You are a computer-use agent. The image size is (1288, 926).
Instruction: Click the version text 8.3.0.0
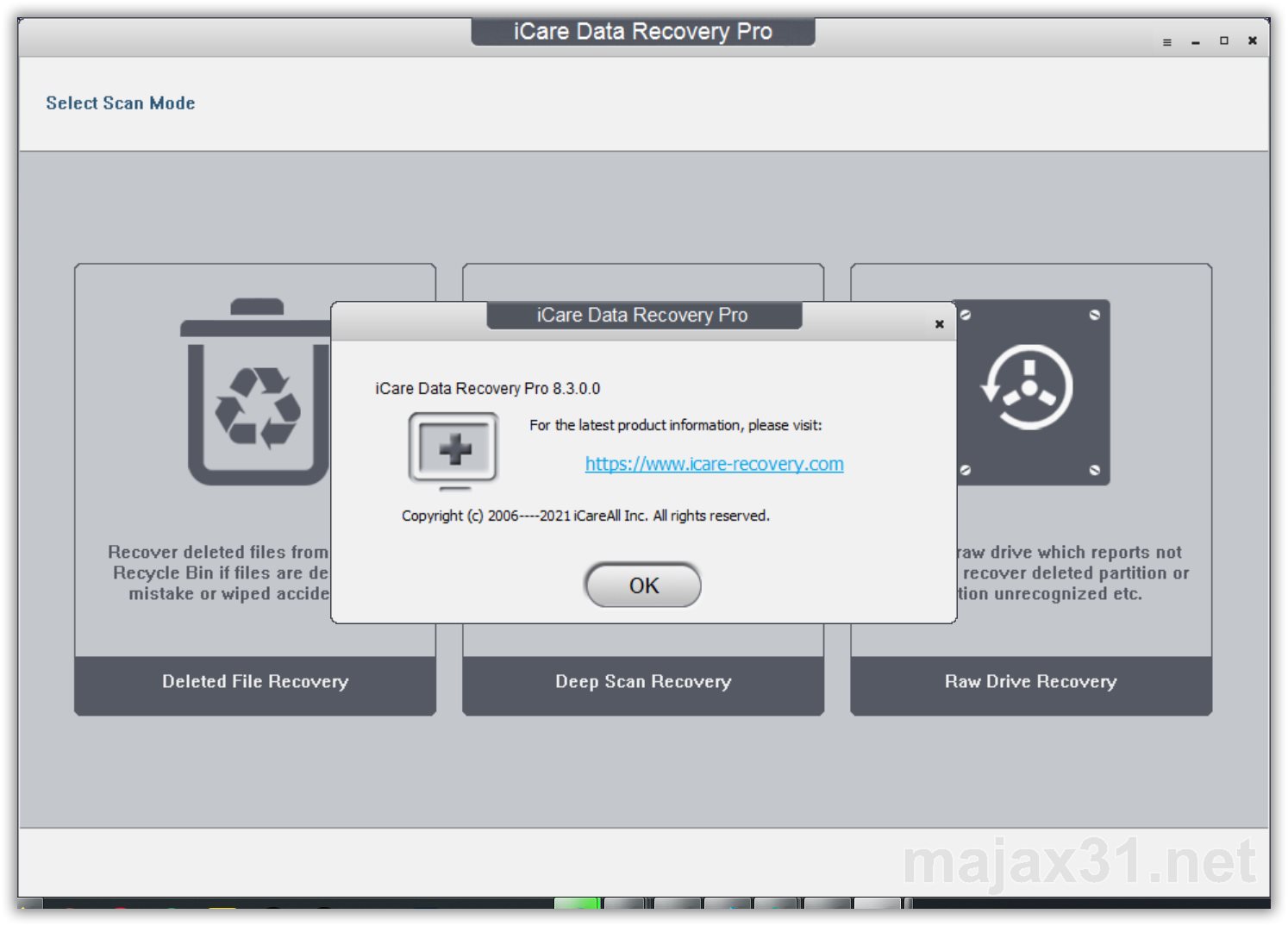(x=489, y=388)
